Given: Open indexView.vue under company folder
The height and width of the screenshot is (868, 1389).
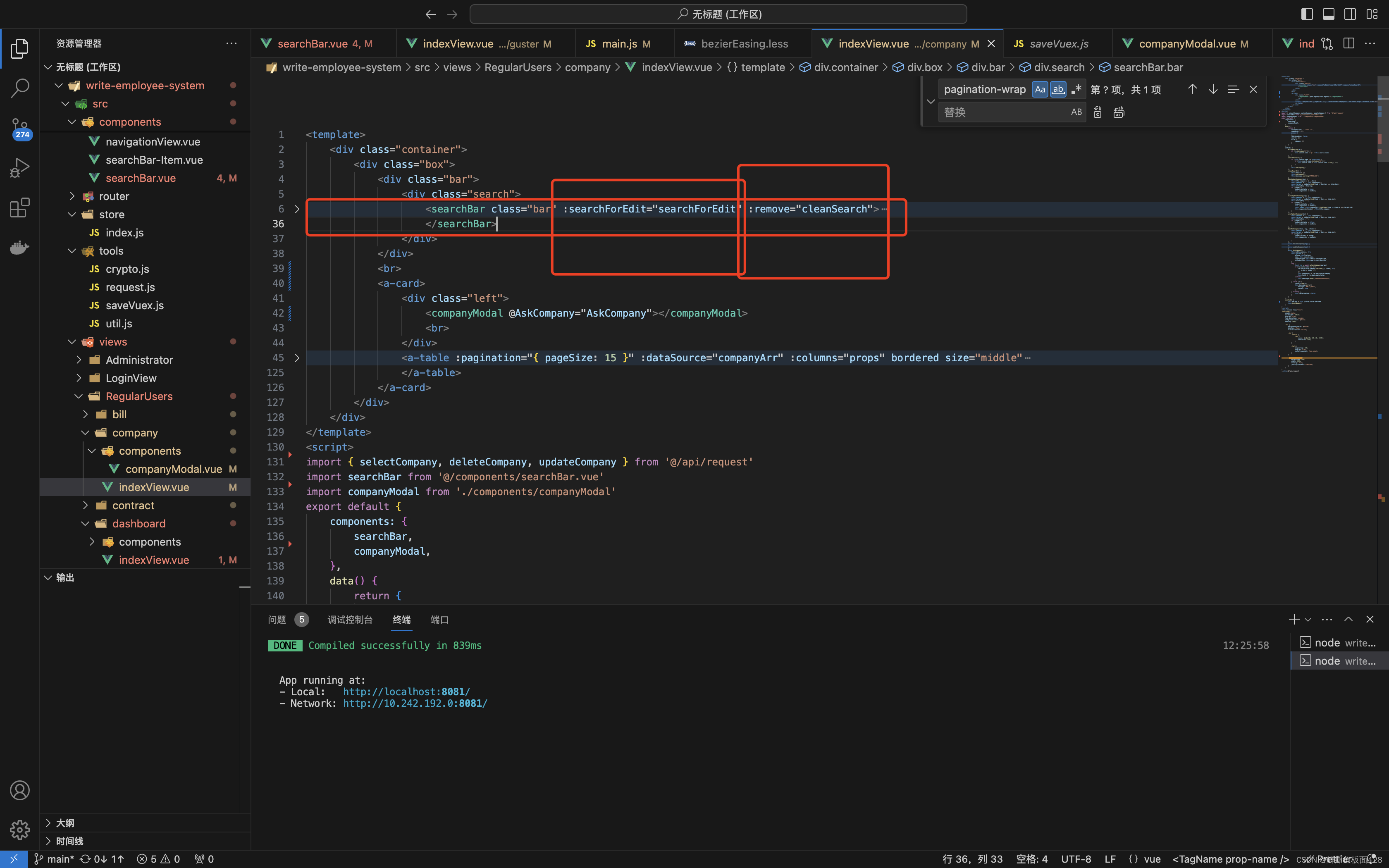Looking at the screenshot, I should pos(154,487).
